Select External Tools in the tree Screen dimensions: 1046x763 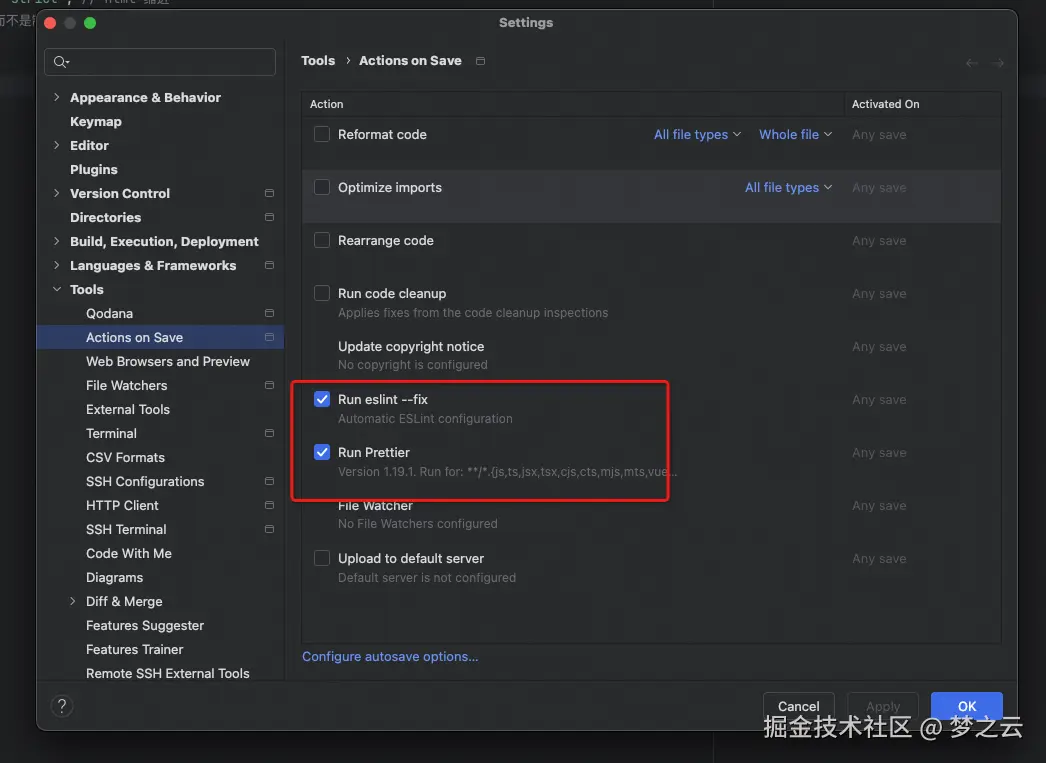(127, 410)
